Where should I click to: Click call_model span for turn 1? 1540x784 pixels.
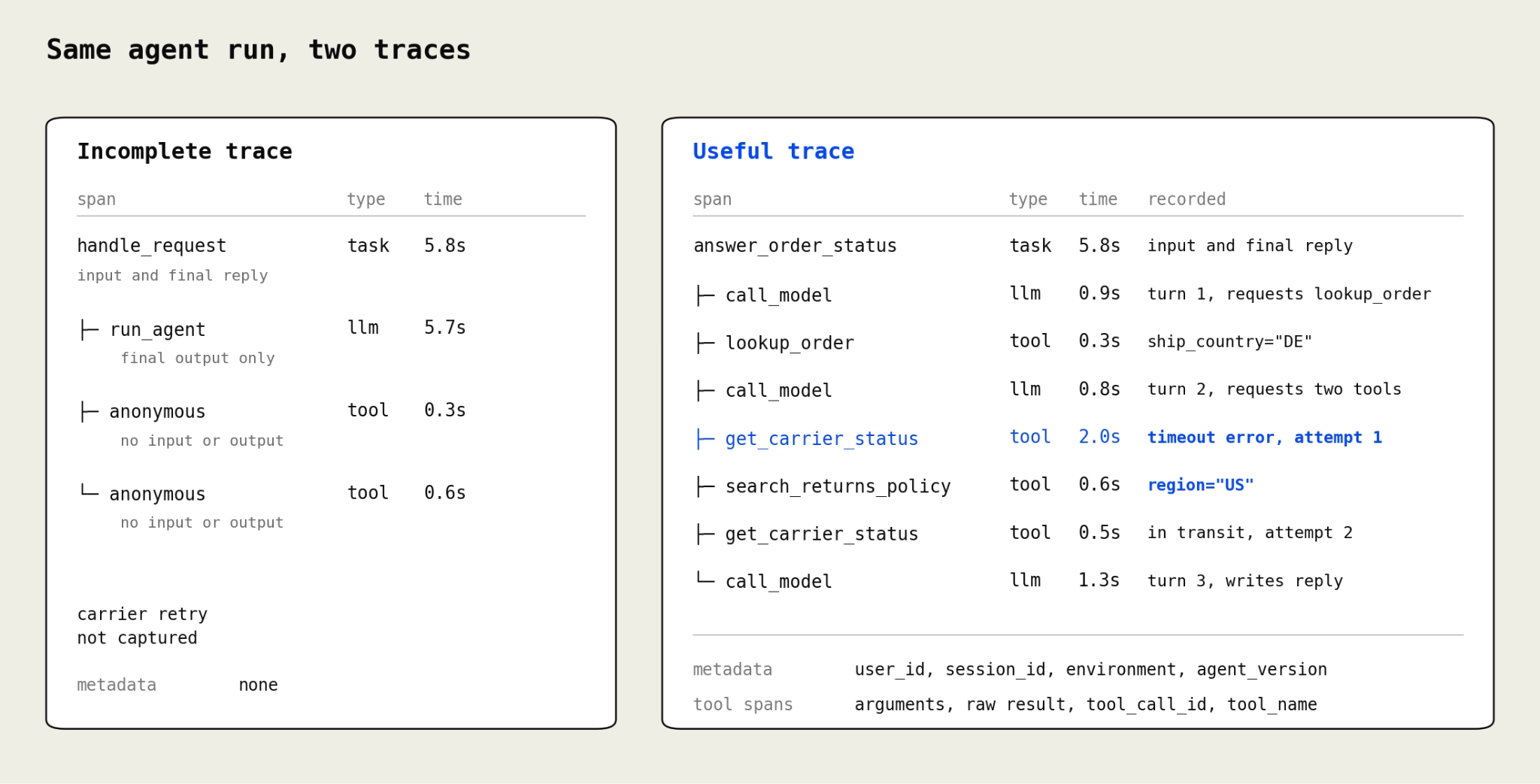pyautogui.click(x=778, y=295)
